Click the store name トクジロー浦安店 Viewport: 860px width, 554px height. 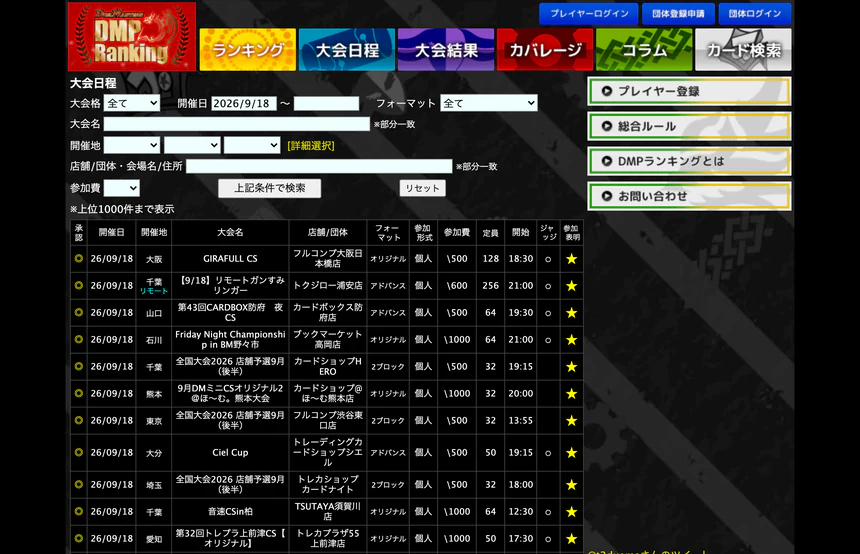[327, 285]
